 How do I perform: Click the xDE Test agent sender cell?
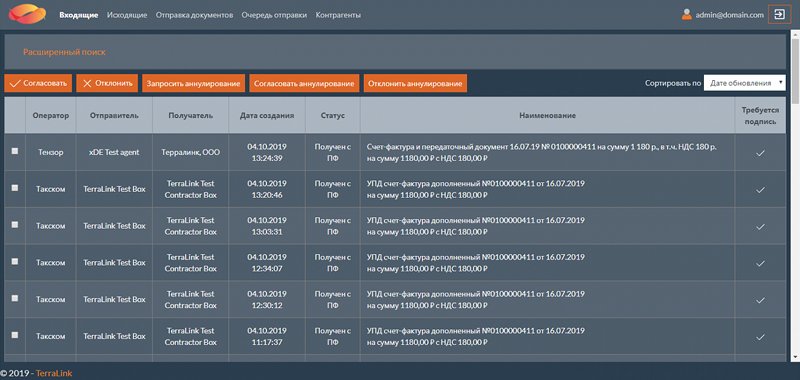click(x=114, y=153)
